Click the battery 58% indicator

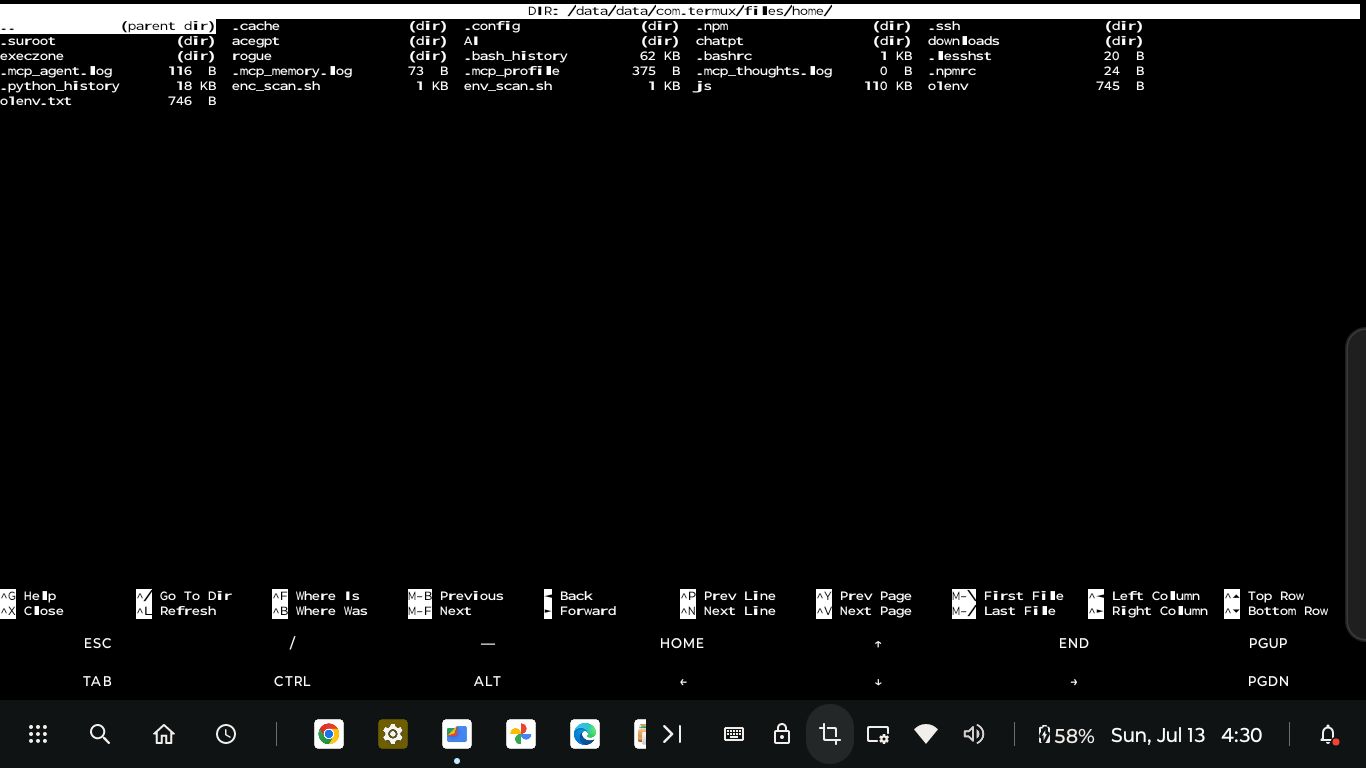click(x=1066, y=735)
